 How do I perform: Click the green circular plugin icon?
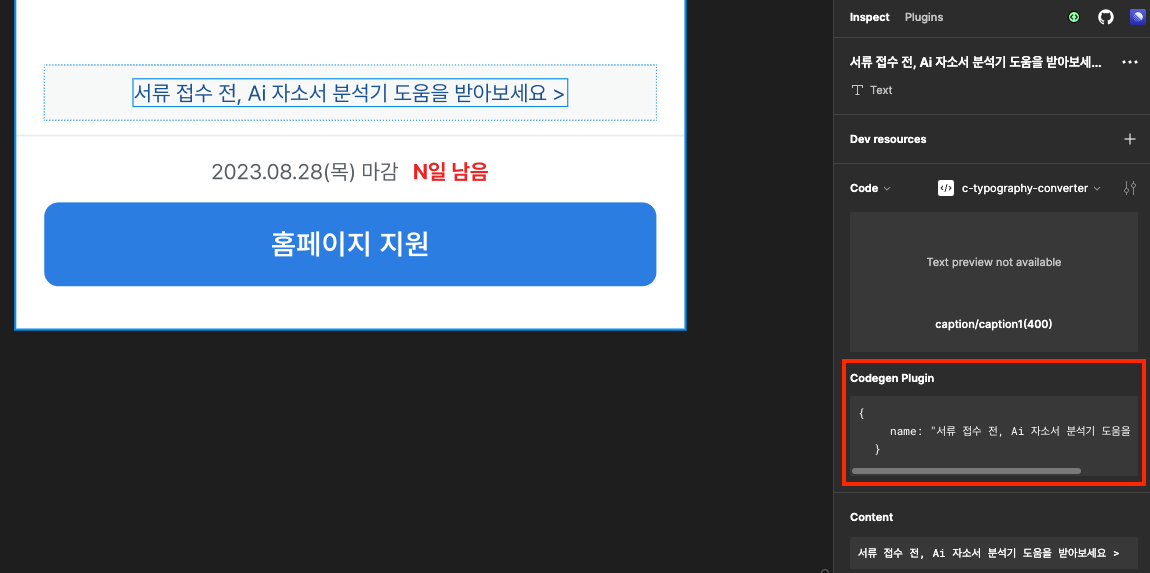[1074, 17]
